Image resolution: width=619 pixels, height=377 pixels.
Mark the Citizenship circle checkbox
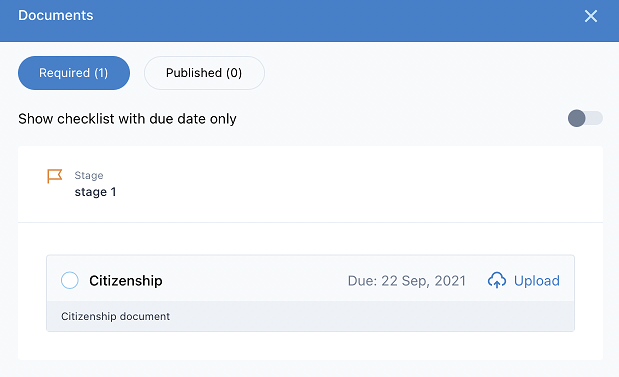coord(69,280)
